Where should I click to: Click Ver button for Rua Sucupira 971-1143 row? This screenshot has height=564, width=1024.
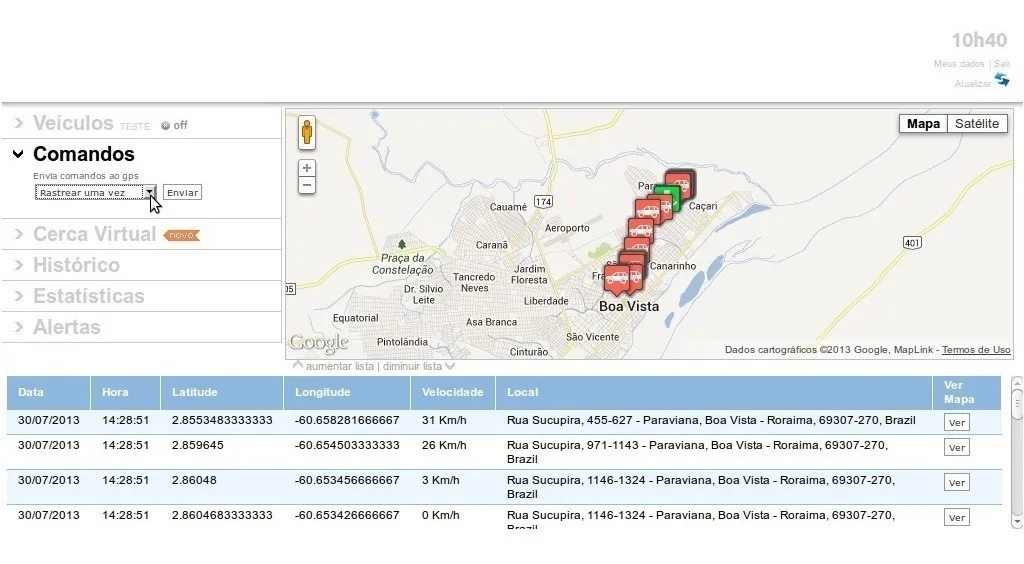[957, 448]
